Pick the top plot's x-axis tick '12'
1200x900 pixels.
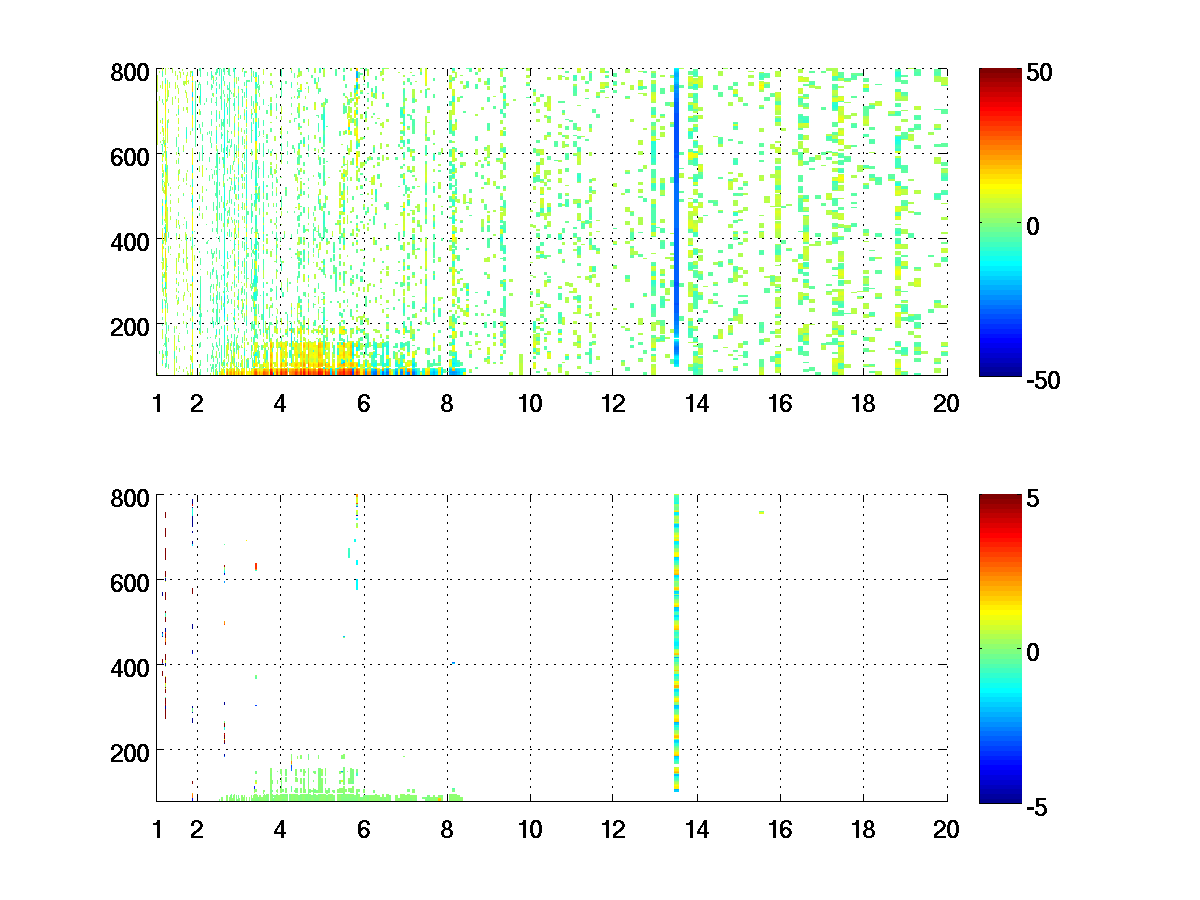click(613, 404)
